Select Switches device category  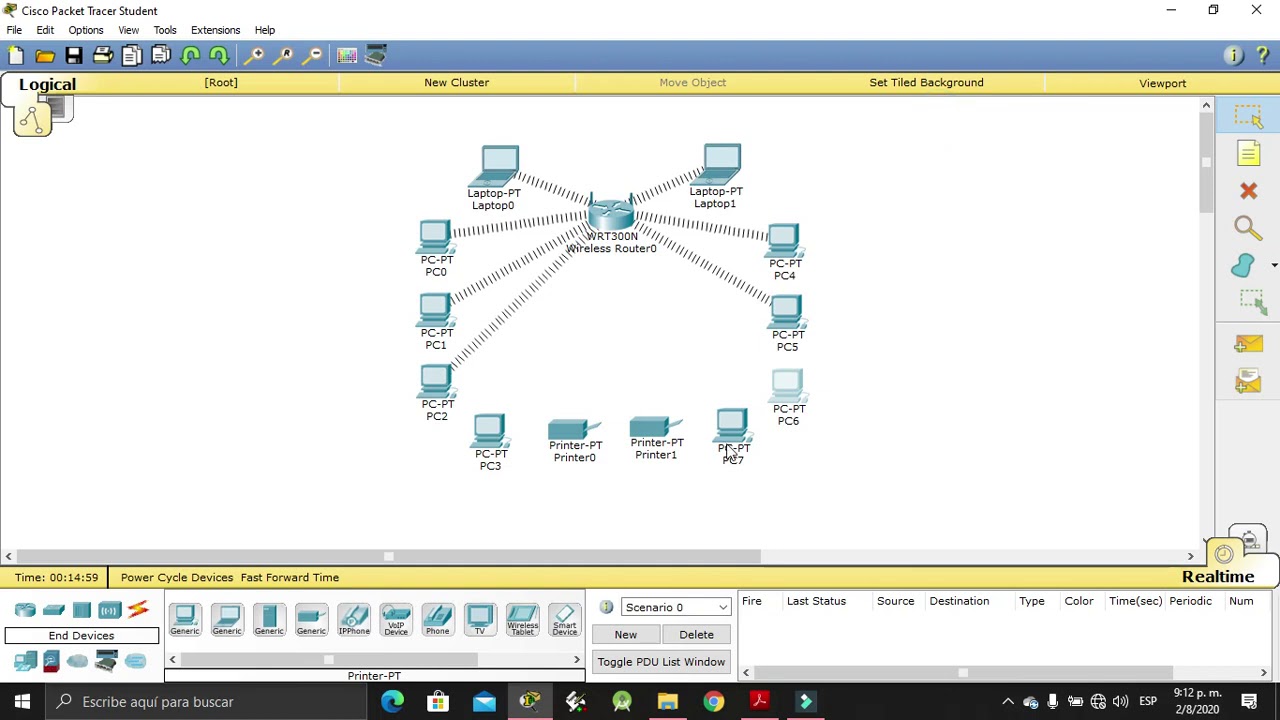(x=54, y=610)
